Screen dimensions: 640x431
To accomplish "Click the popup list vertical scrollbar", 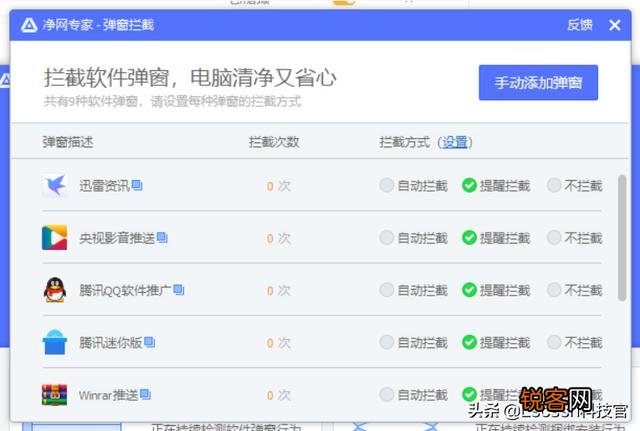I will tap(622, 238).
